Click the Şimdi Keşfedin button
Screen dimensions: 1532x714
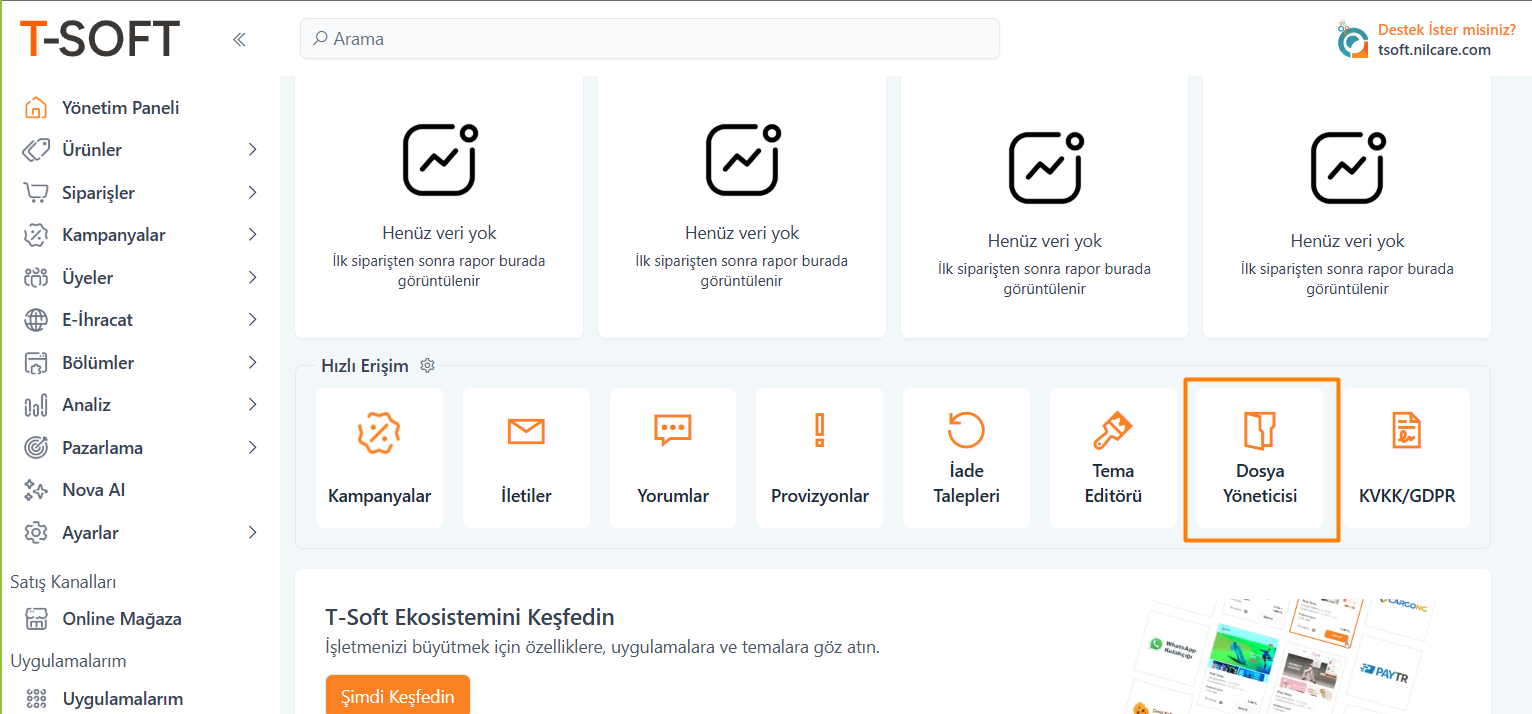(398, 695)
